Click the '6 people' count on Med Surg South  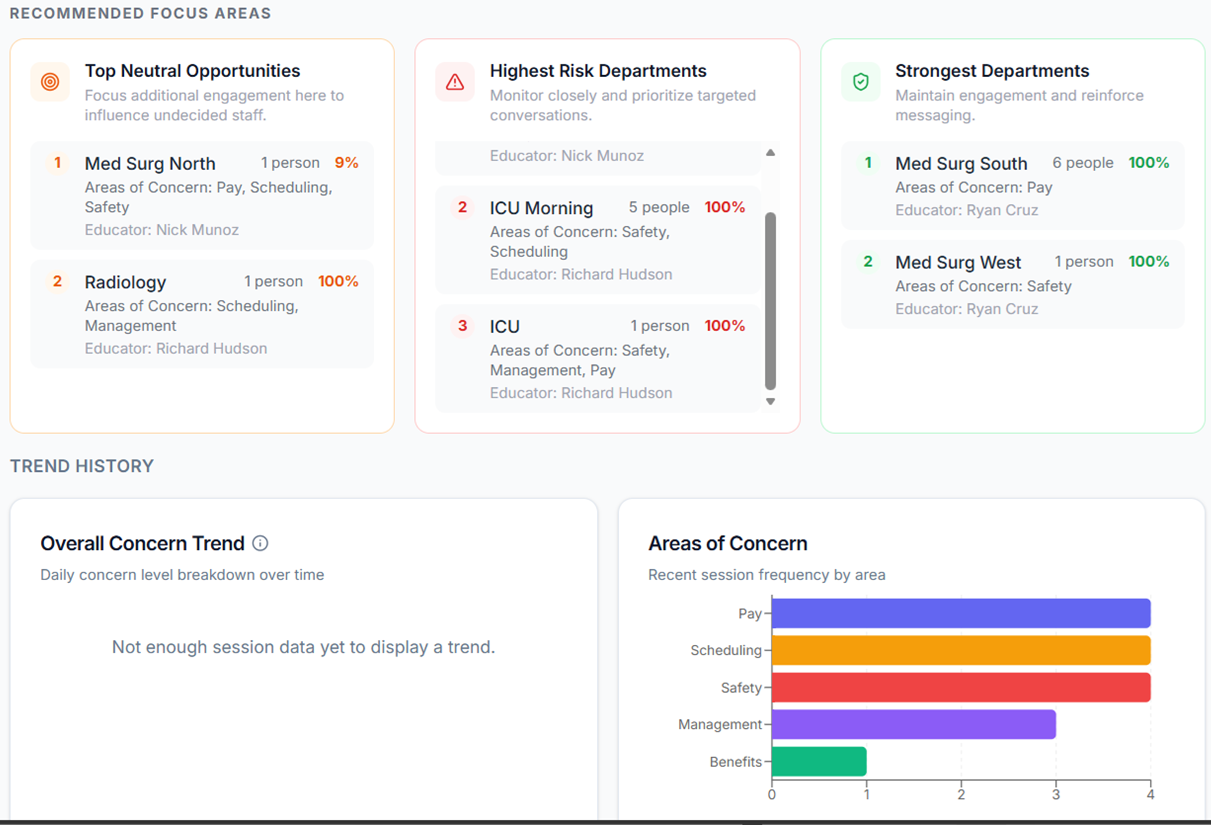click(x=1083, y=163)
